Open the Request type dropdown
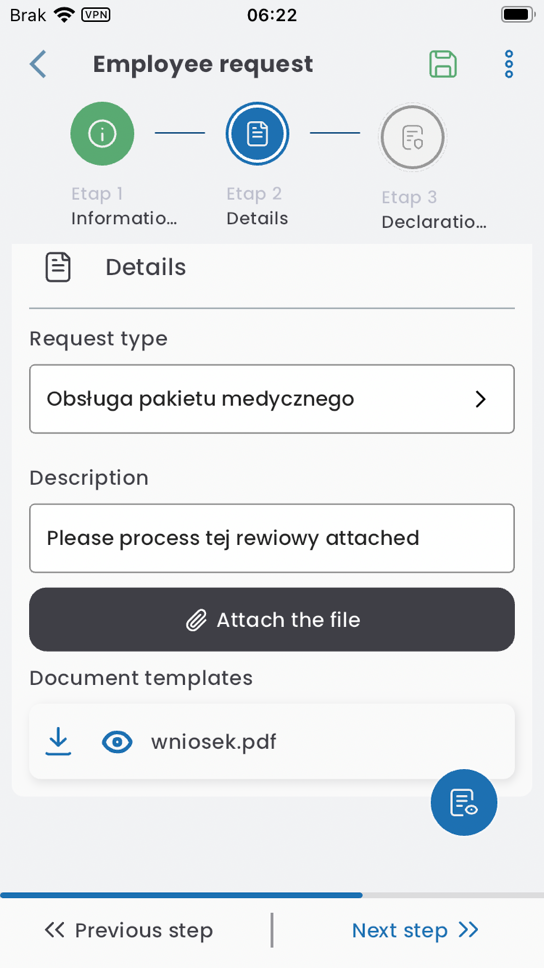 click(x=272, y=399)
